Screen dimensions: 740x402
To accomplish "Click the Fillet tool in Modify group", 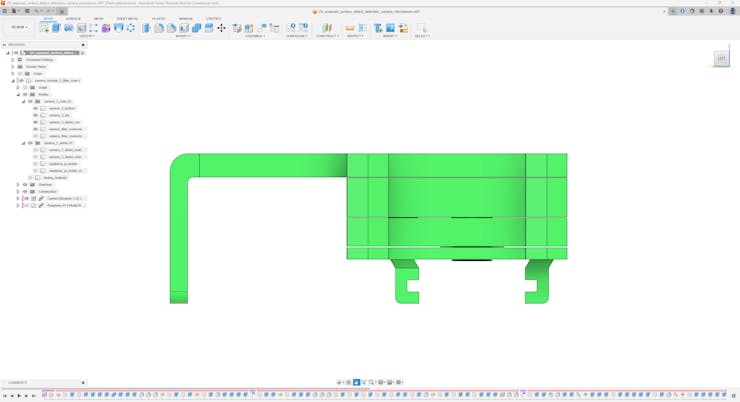I will [159, 28].
